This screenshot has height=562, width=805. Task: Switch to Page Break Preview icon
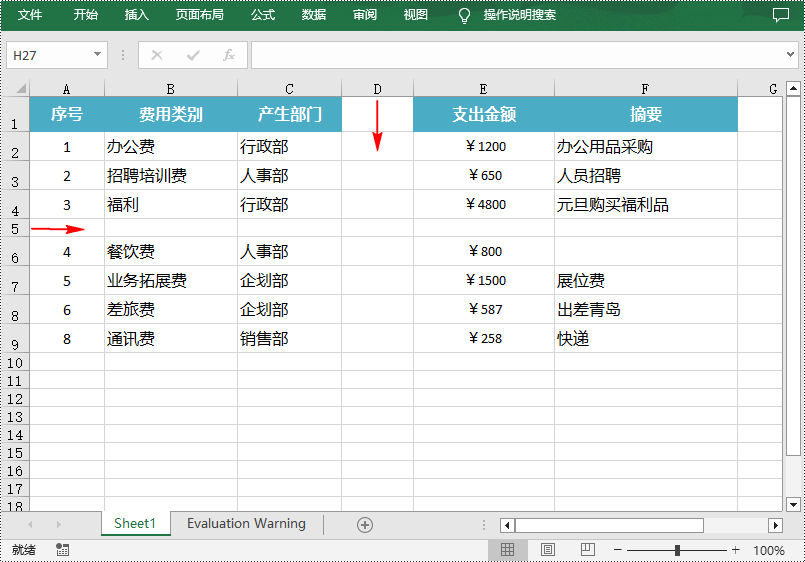point(588,550)
